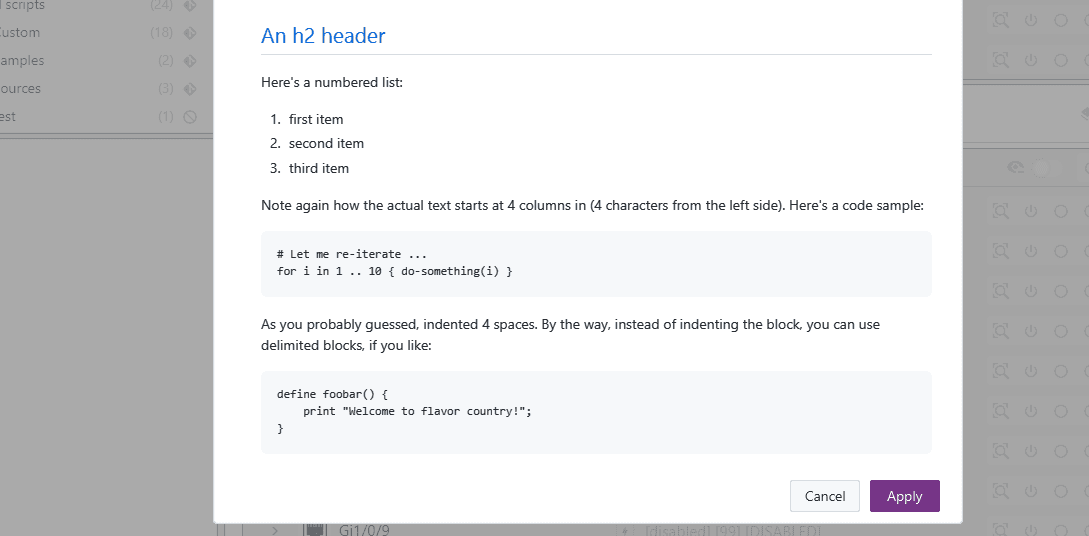Screen dimensions: 1089x536
Task: Toggle the circle status in the top row
Action: pyautogui.click(x=1061, y=19)
